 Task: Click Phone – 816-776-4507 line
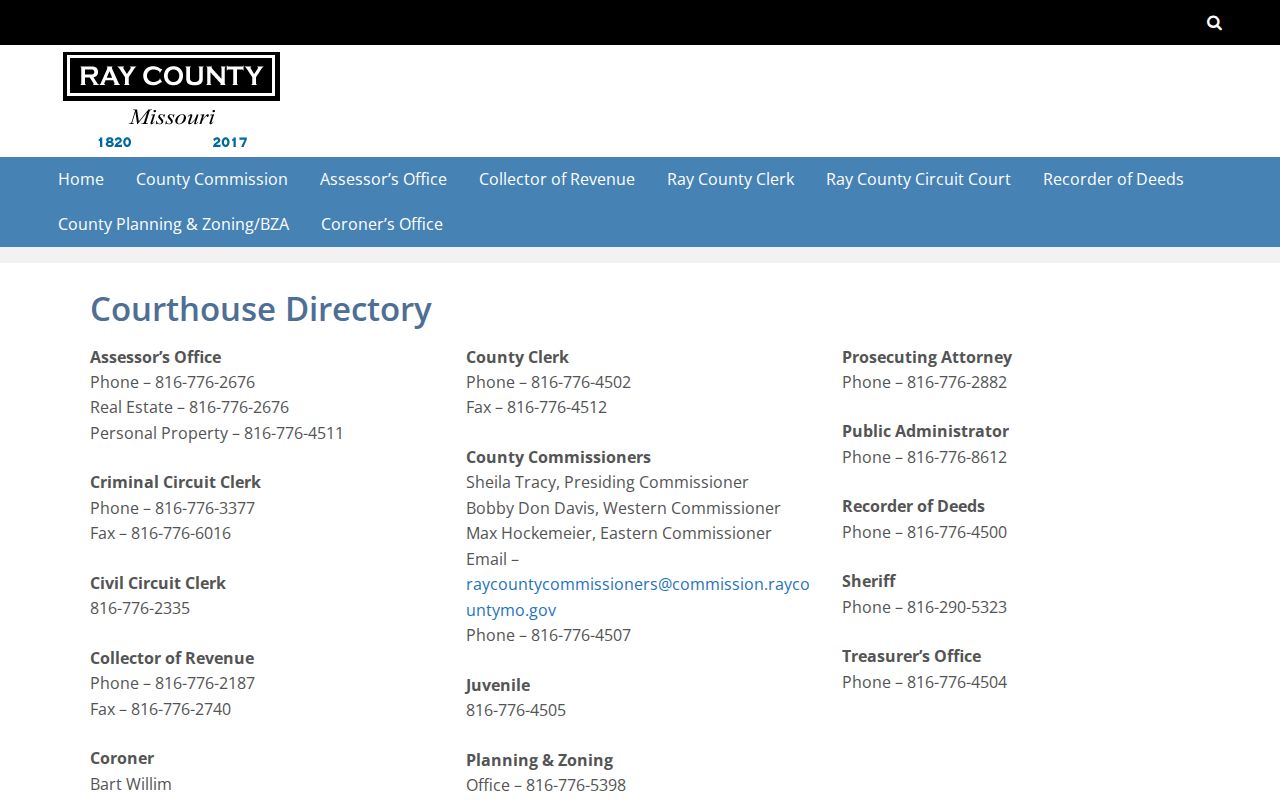click(549, 635)
